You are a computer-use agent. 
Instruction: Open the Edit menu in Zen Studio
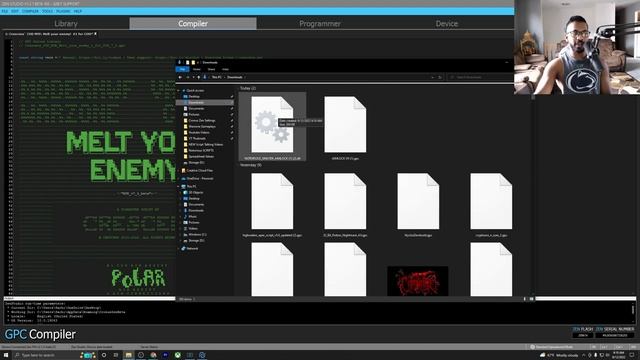(x=15, y=11)
